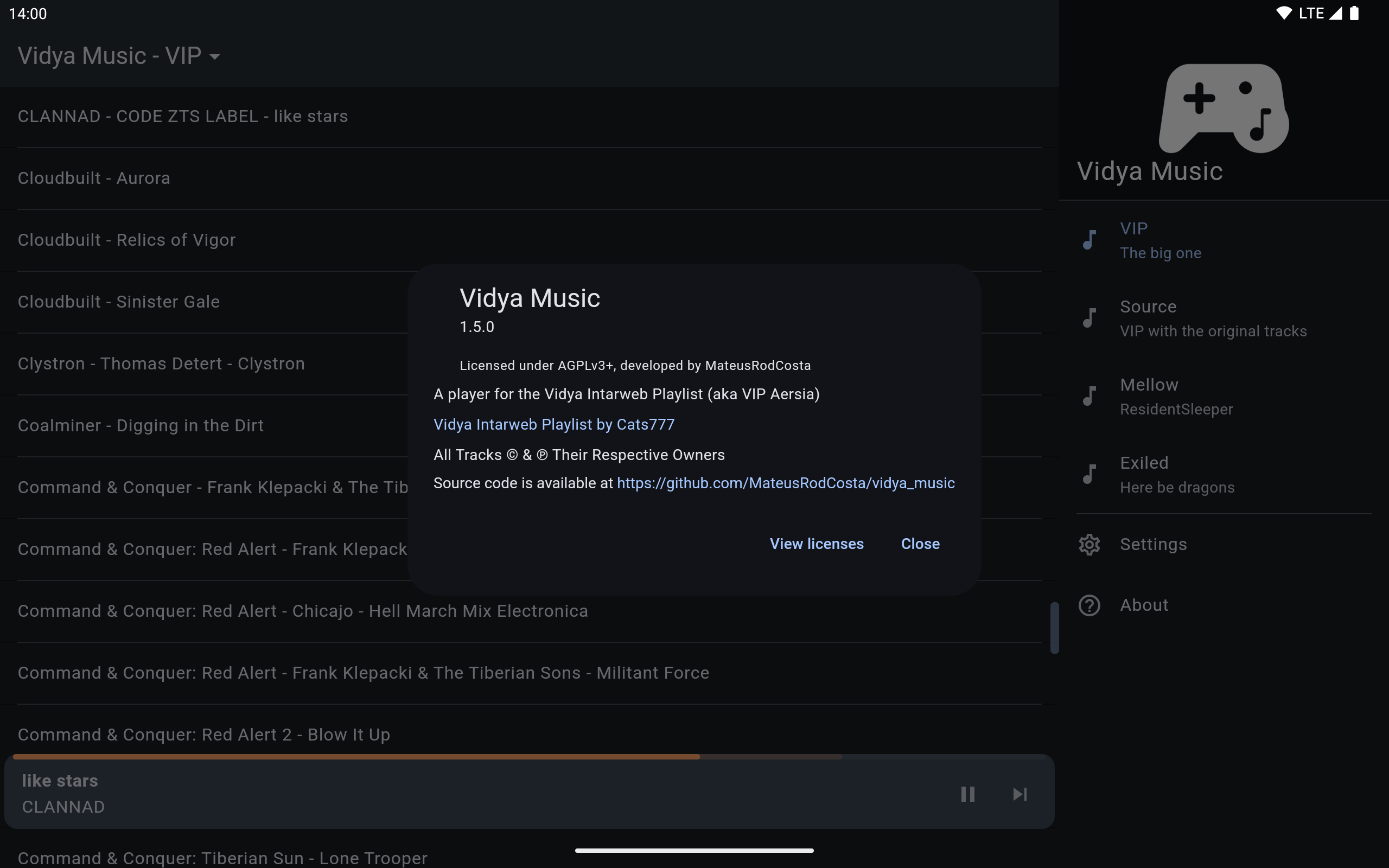The width and height of the screenshot is (1389, 868).
Task: Select the Exiled playlist entry
Action: 1177,474
